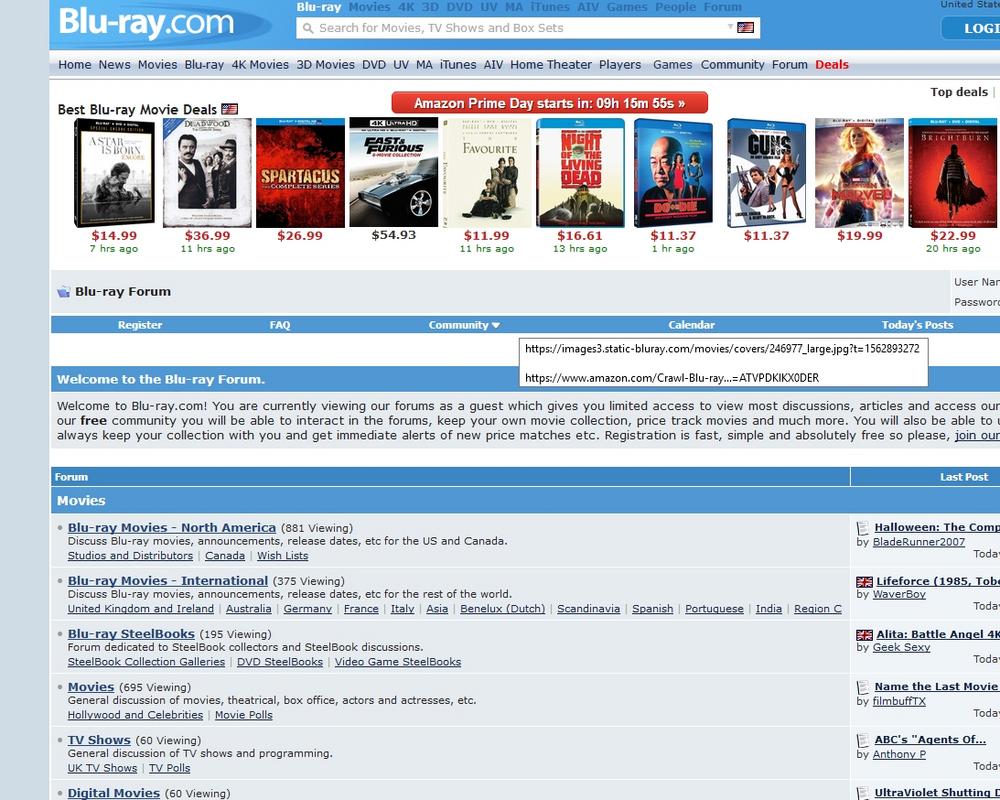Open Blu-ray Movies - North America forum
This screenshot has height=800, width=1000.
(x=172, y=528)
